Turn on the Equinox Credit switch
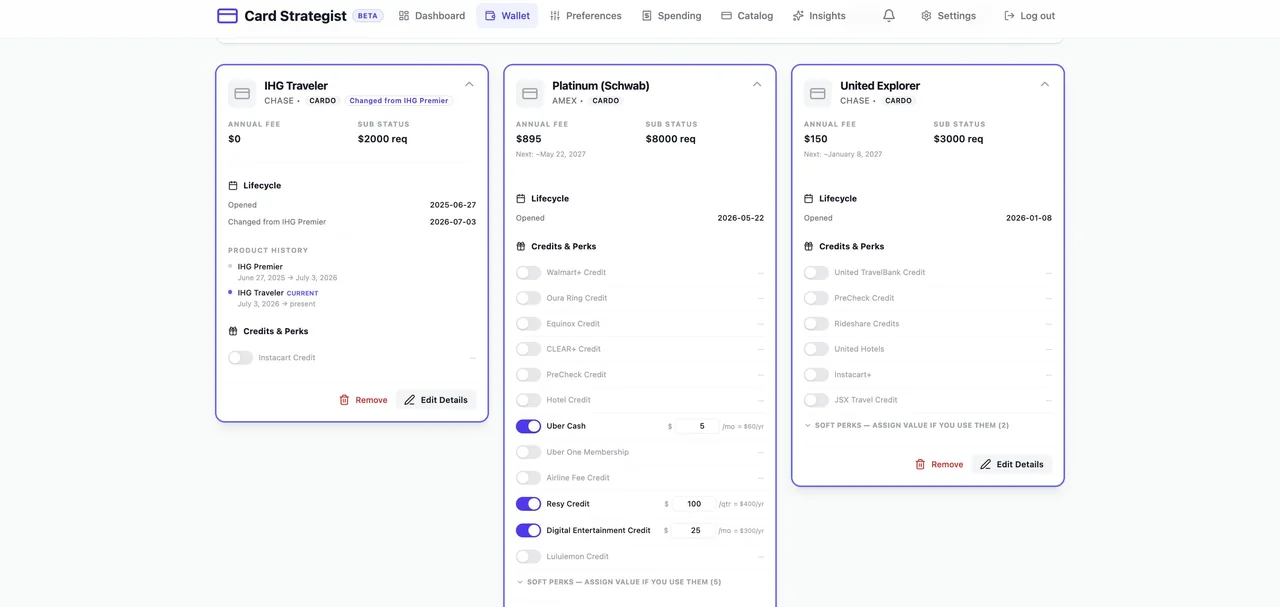This screenshot has height=607, width=1280. [x=529, y=324]
